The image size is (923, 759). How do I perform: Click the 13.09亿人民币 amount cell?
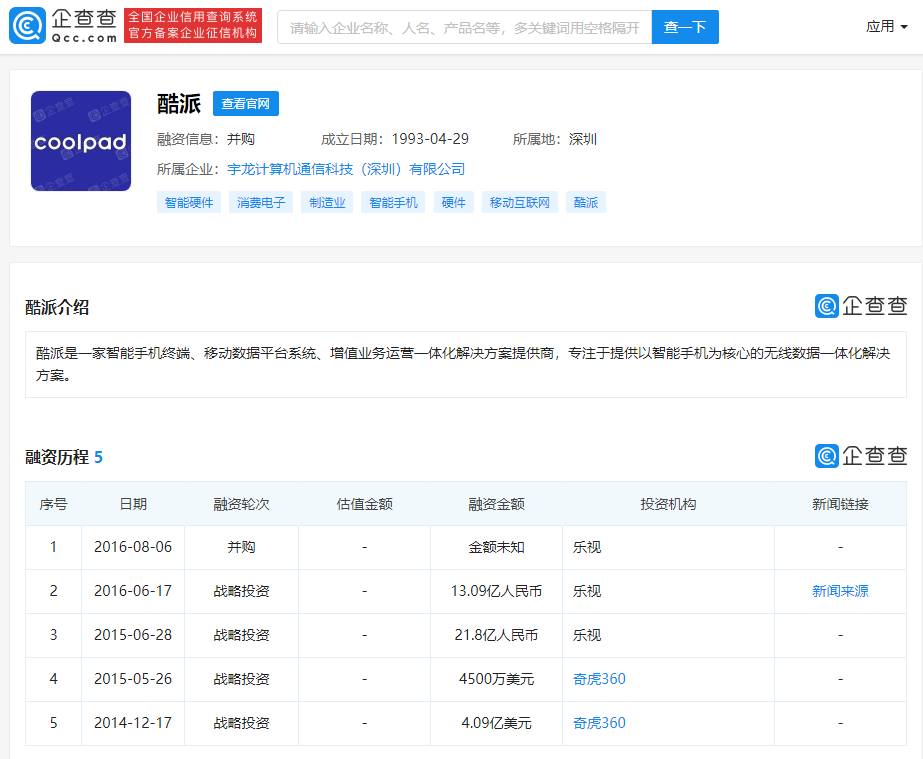496,591
